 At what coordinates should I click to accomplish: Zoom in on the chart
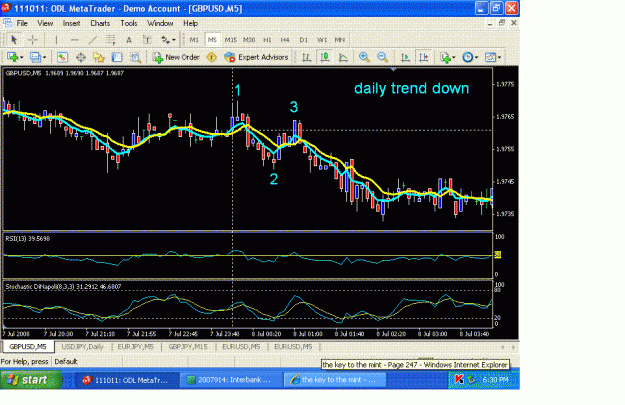click(364, 57)
